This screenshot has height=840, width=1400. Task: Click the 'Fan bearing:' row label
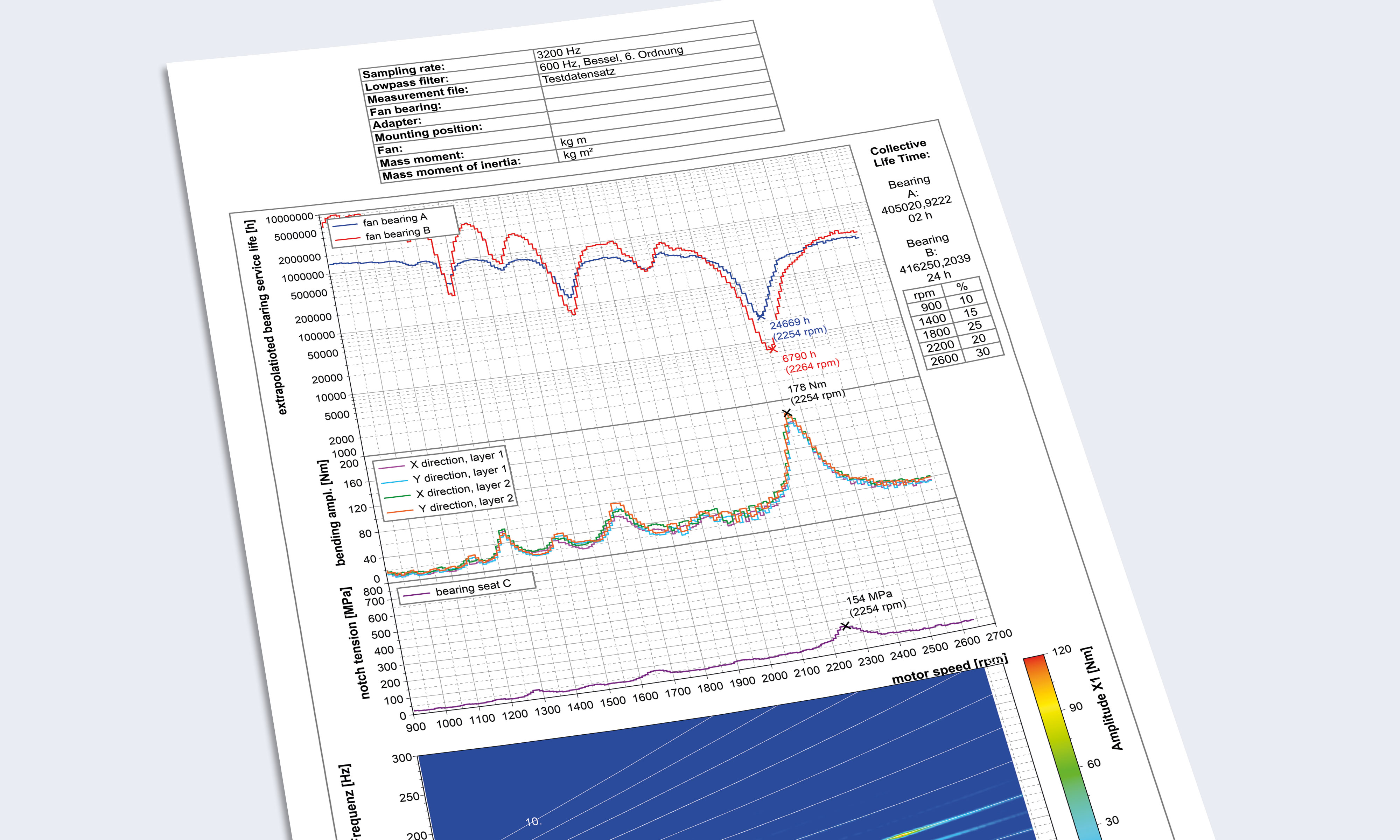[x=405, y=109]
